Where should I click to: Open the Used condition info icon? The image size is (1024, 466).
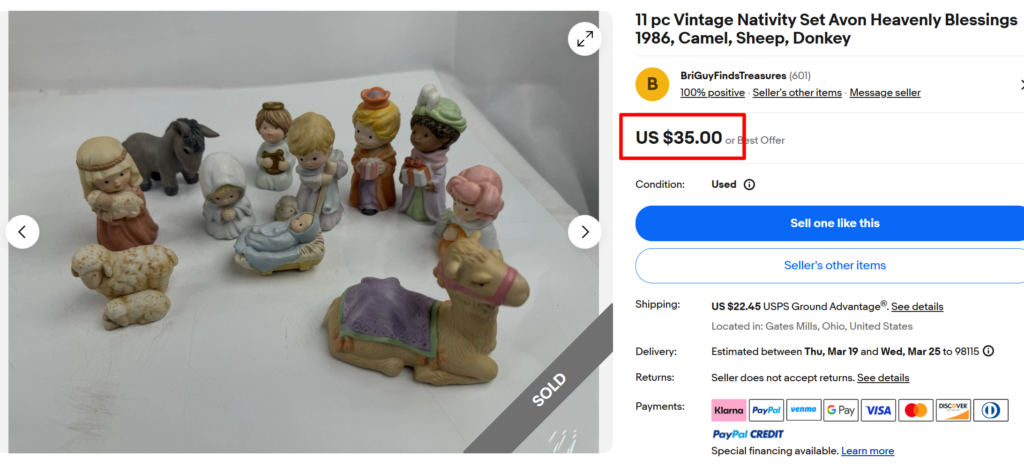tap(749, 185)
